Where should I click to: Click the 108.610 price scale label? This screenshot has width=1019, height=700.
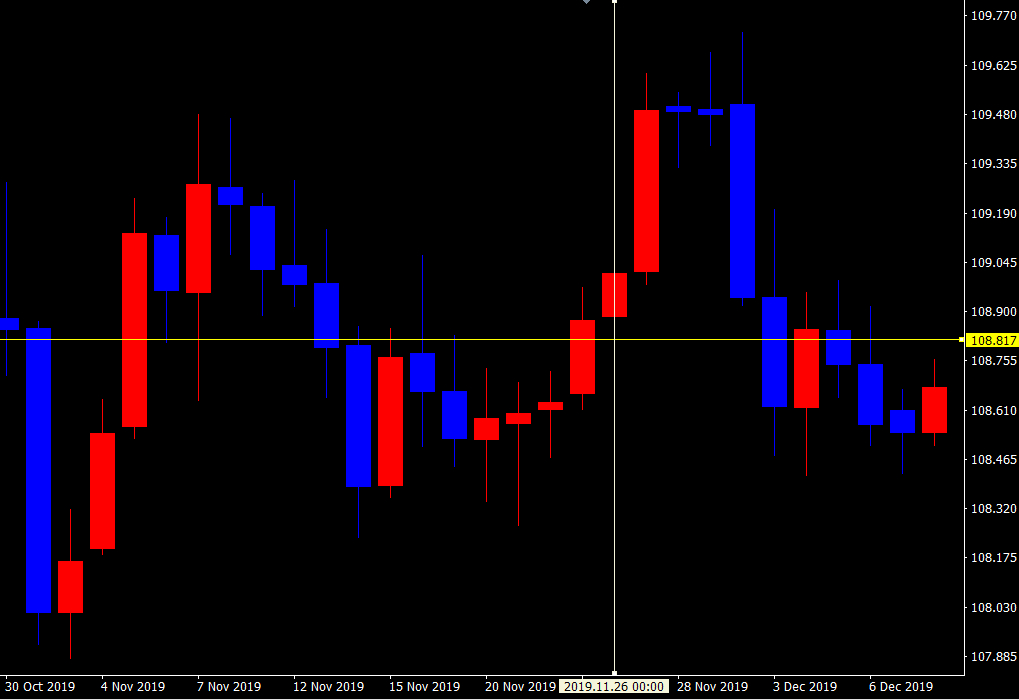click(x=993, y=410)
